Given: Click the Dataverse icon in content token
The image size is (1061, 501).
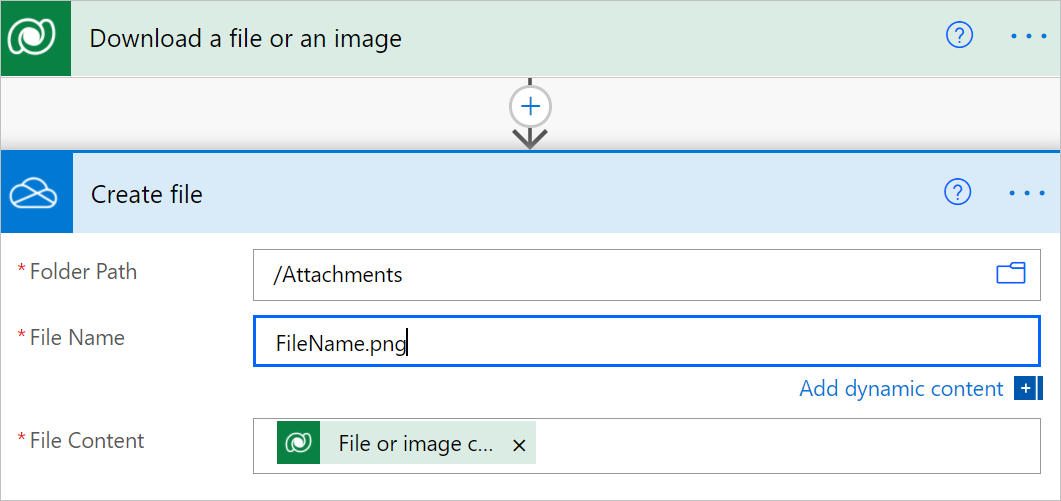Looking at the screenshot, I should pos(298,444).
